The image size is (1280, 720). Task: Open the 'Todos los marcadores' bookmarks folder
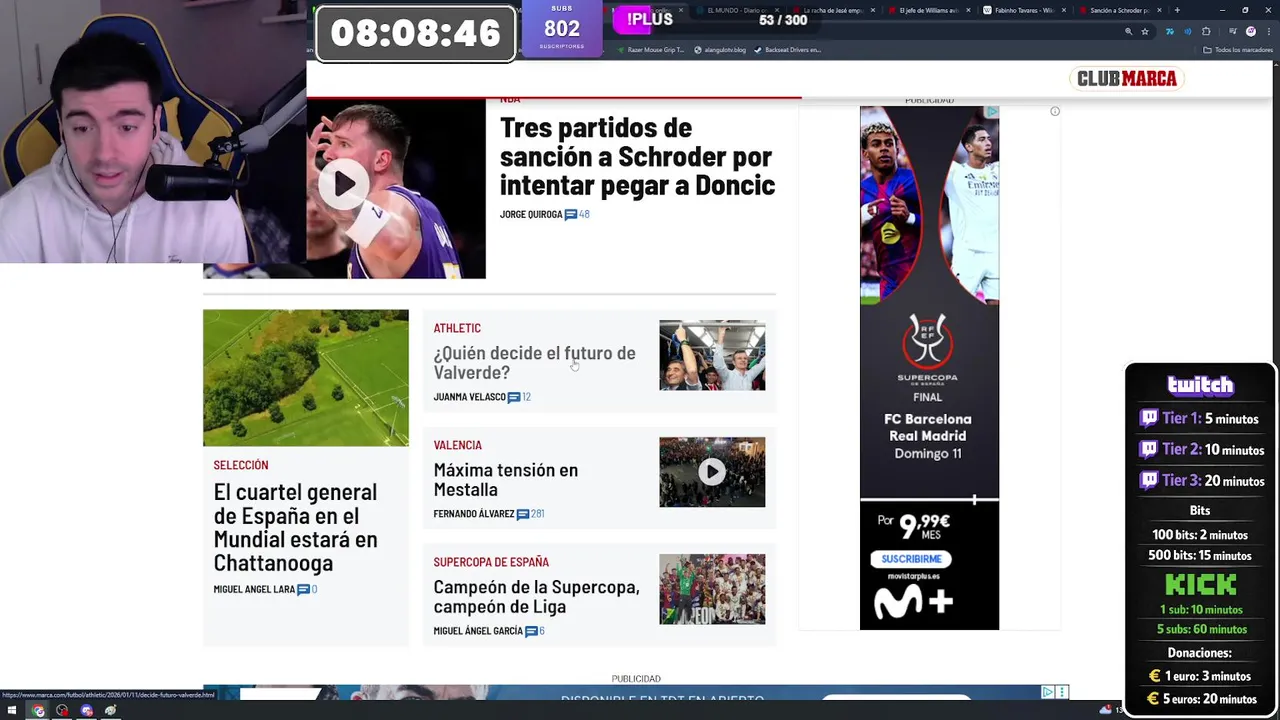click(1239, 50)
